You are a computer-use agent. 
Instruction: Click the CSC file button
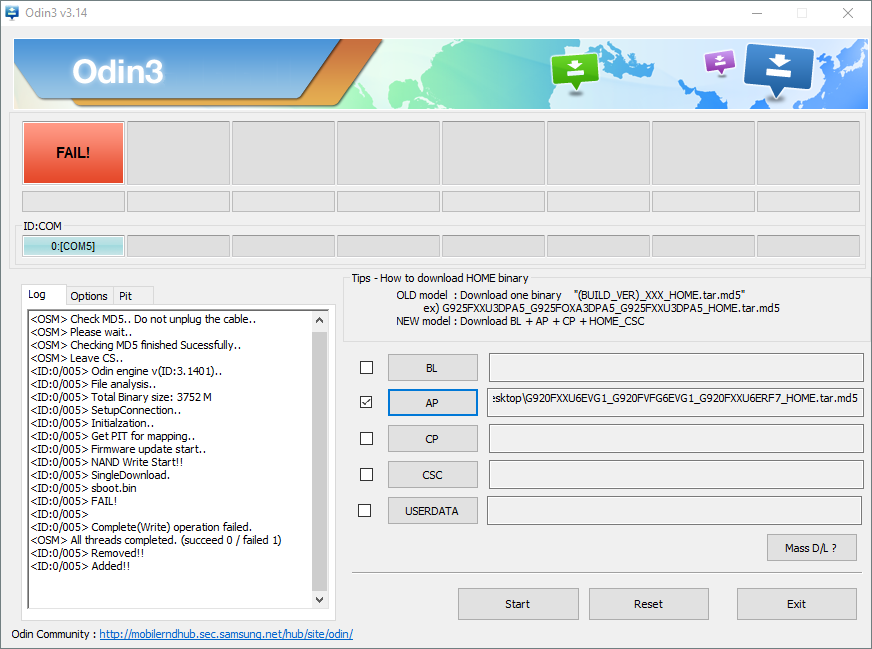click(433, 475)
